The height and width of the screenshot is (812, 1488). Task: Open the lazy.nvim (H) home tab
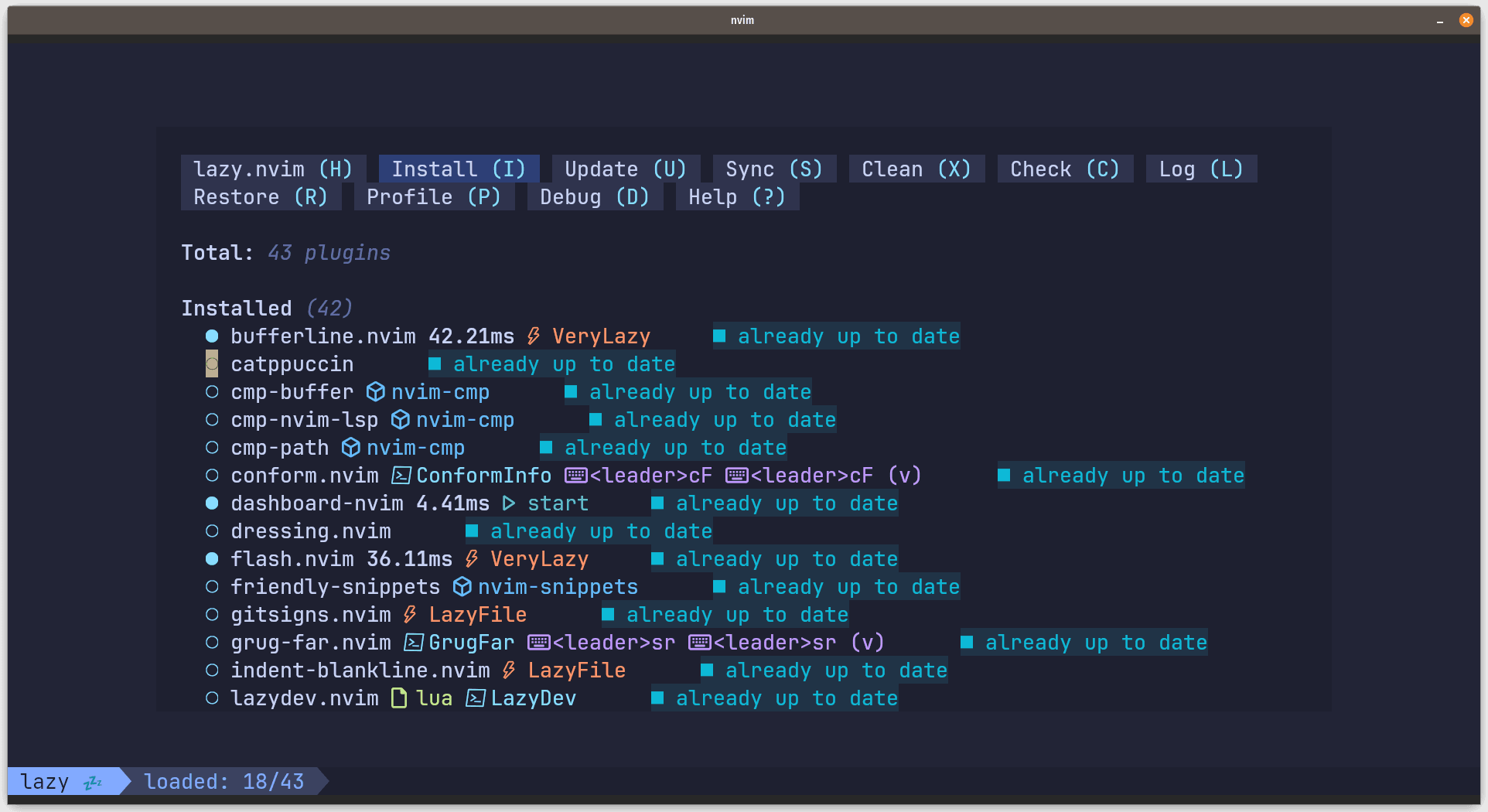click(x=273, y=169)
